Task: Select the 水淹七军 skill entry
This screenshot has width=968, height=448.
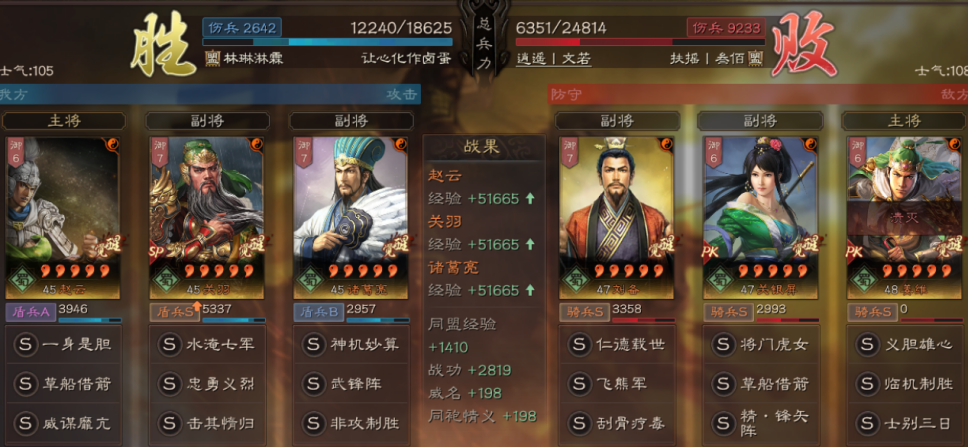Action: point(207,344)
